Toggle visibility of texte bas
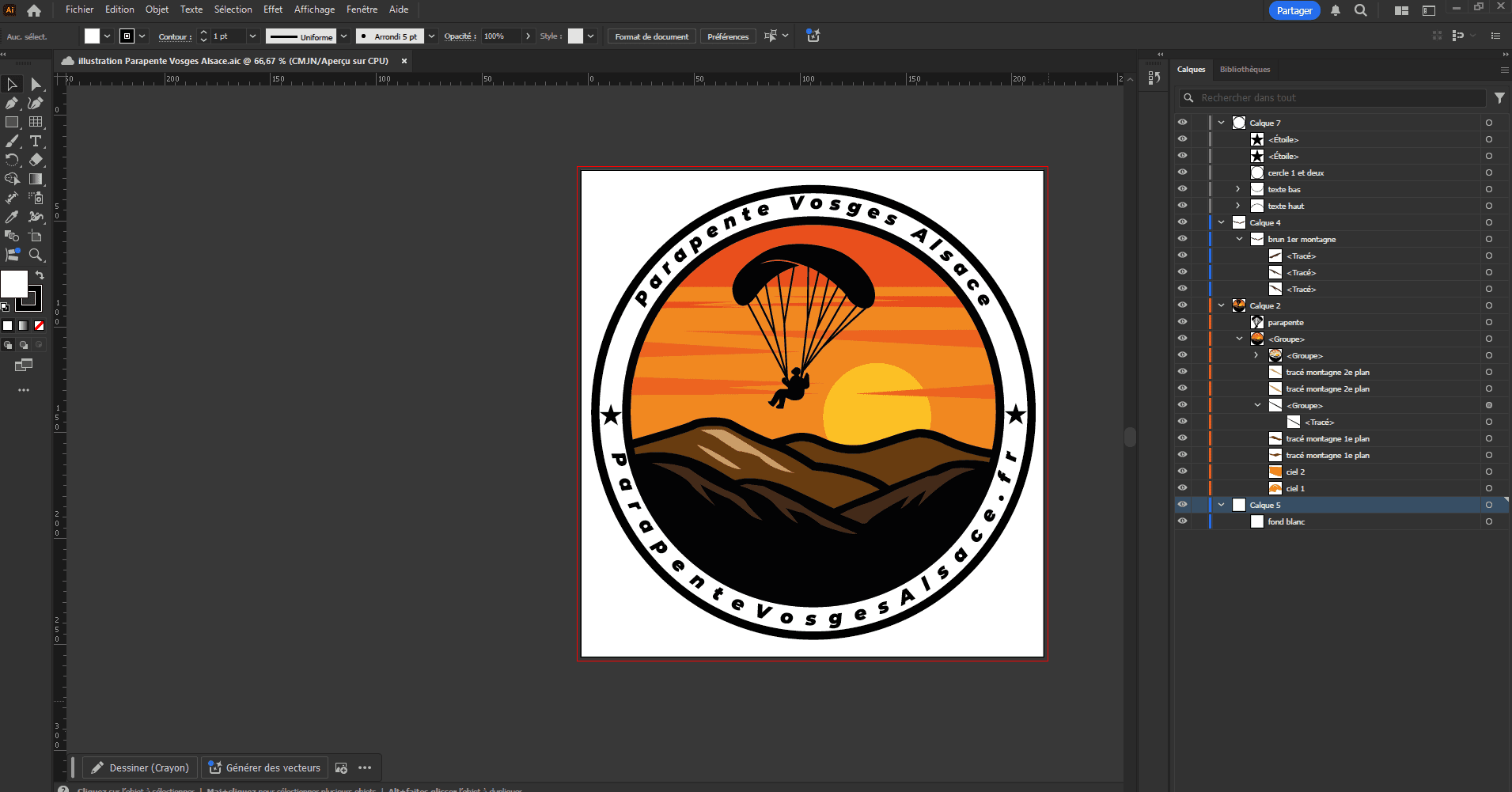Viewport: 1512px width, 792px height. pos(1182,189)
